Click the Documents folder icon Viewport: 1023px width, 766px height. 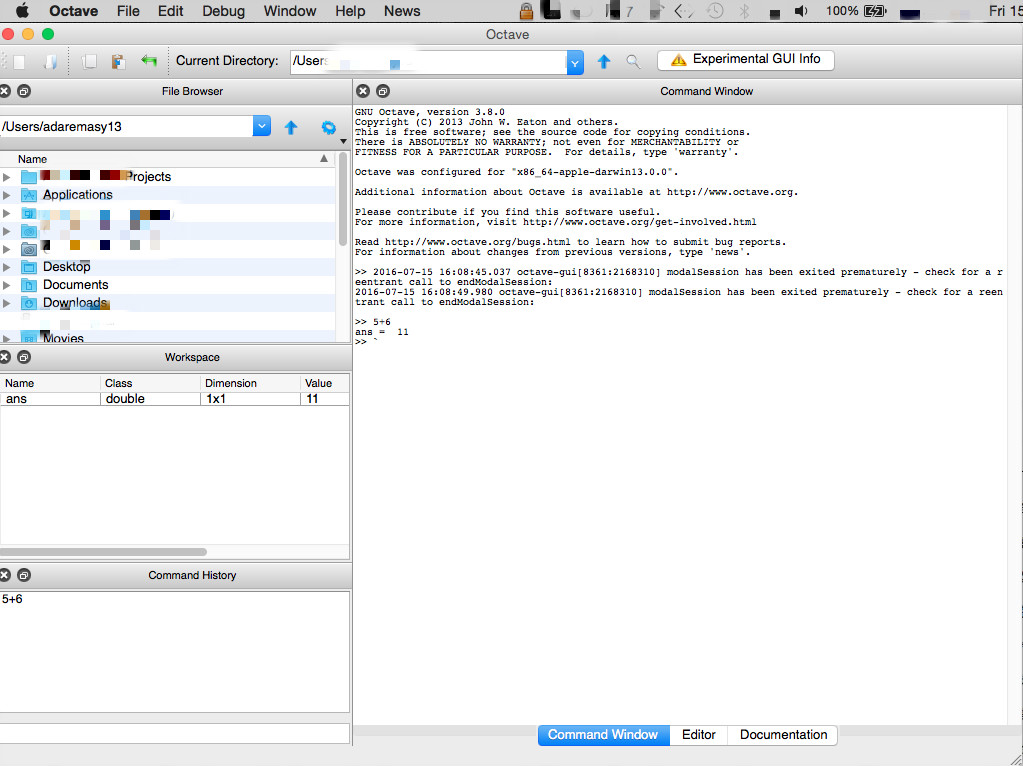29,284
